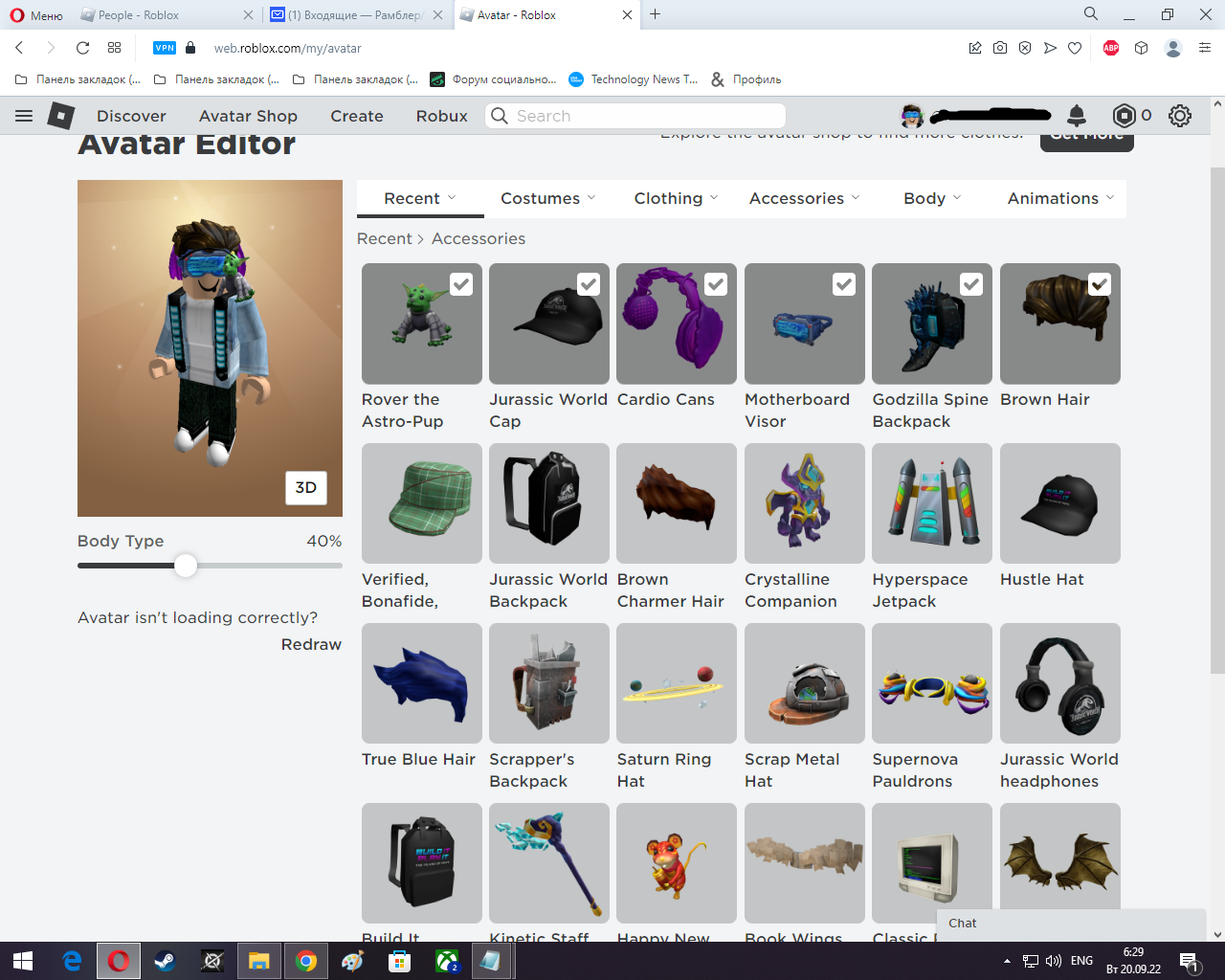The height and width of the screenshot is (980, 1225).
Task: Click the taskbar volume speaker icon
Action: coord(1054,961)
